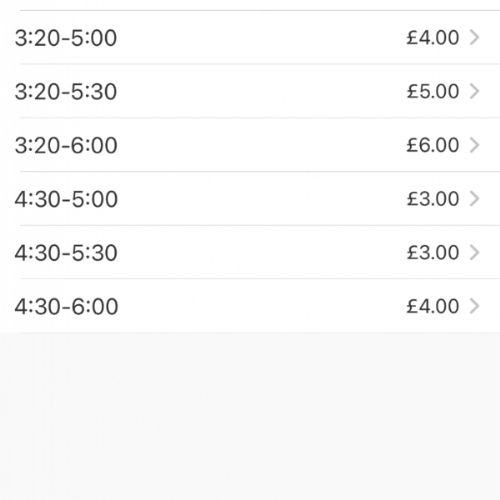500x500 pixels.
Task: Open the 4:30-5:30 row's chevron arrow
Action: tap(475, 252)
